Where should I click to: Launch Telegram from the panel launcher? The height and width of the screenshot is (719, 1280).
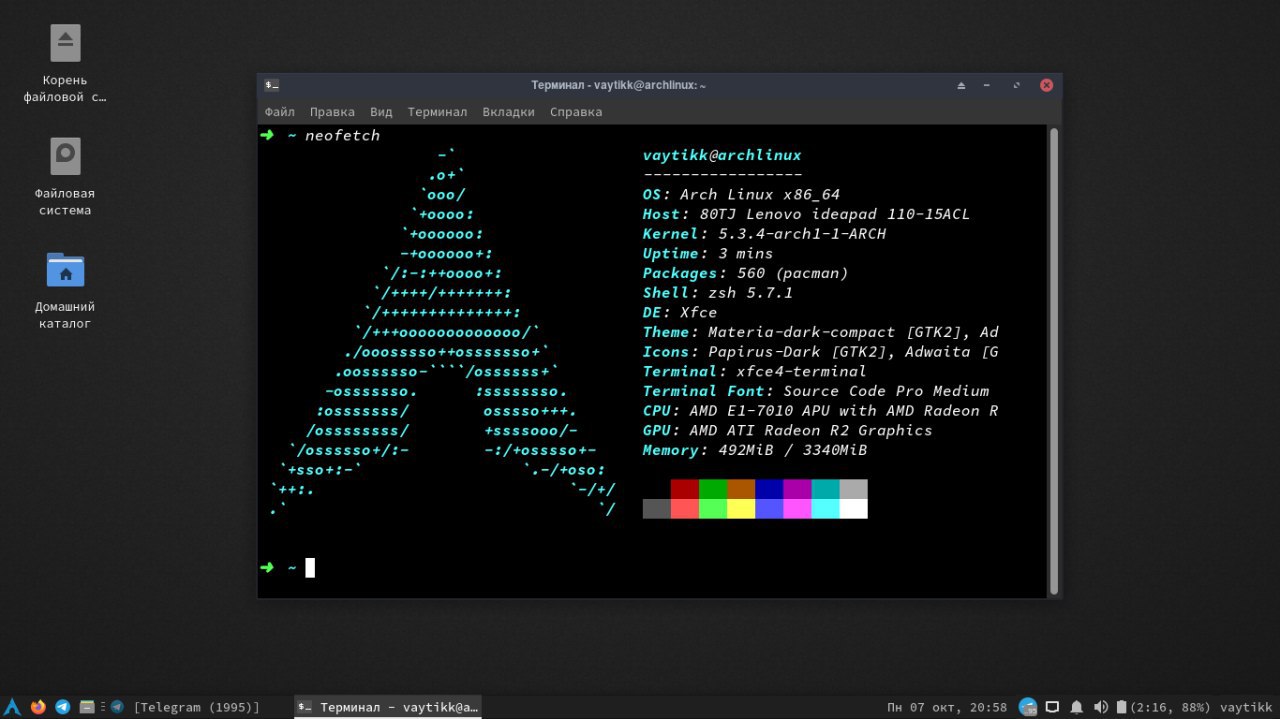(63, 707)
